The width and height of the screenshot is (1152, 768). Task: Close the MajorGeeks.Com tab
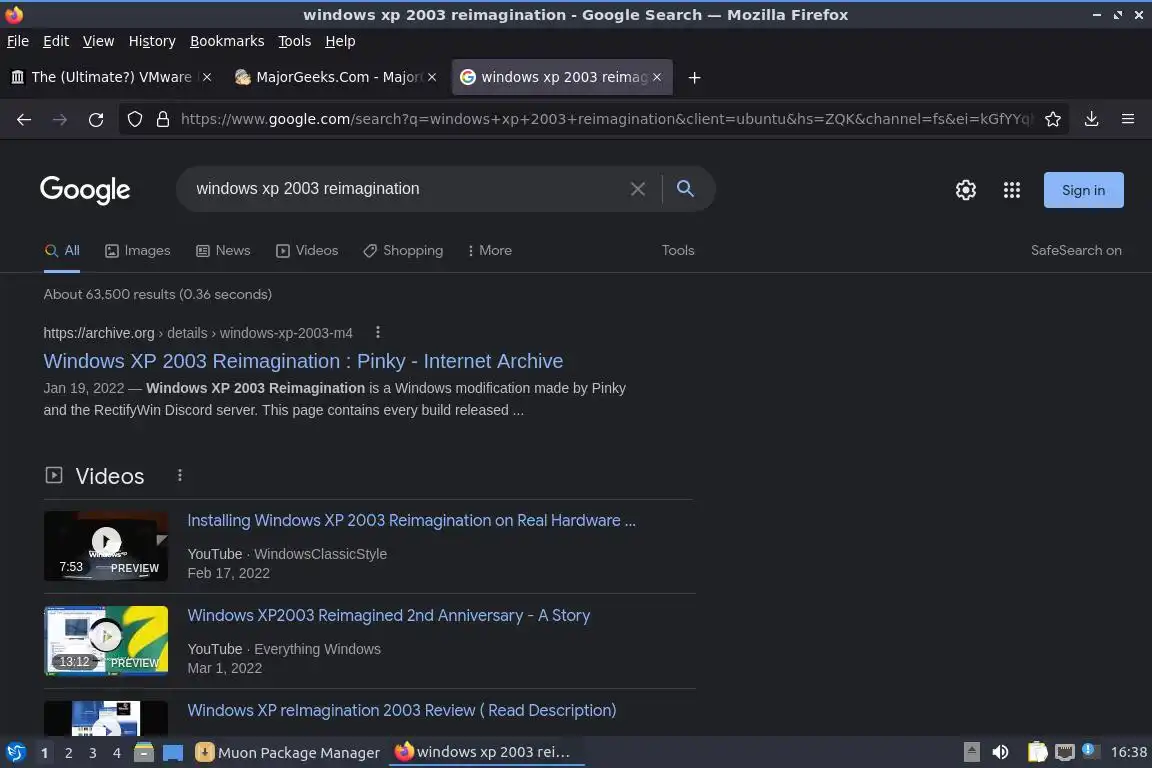432,77
